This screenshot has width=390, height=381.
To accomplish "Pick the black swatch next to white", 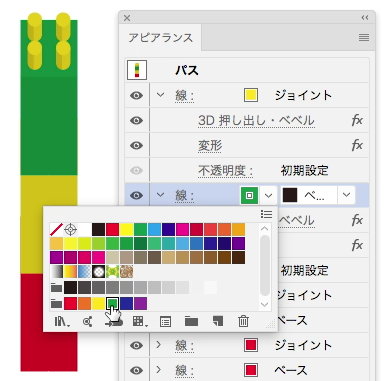I will [x=98, y=230].
